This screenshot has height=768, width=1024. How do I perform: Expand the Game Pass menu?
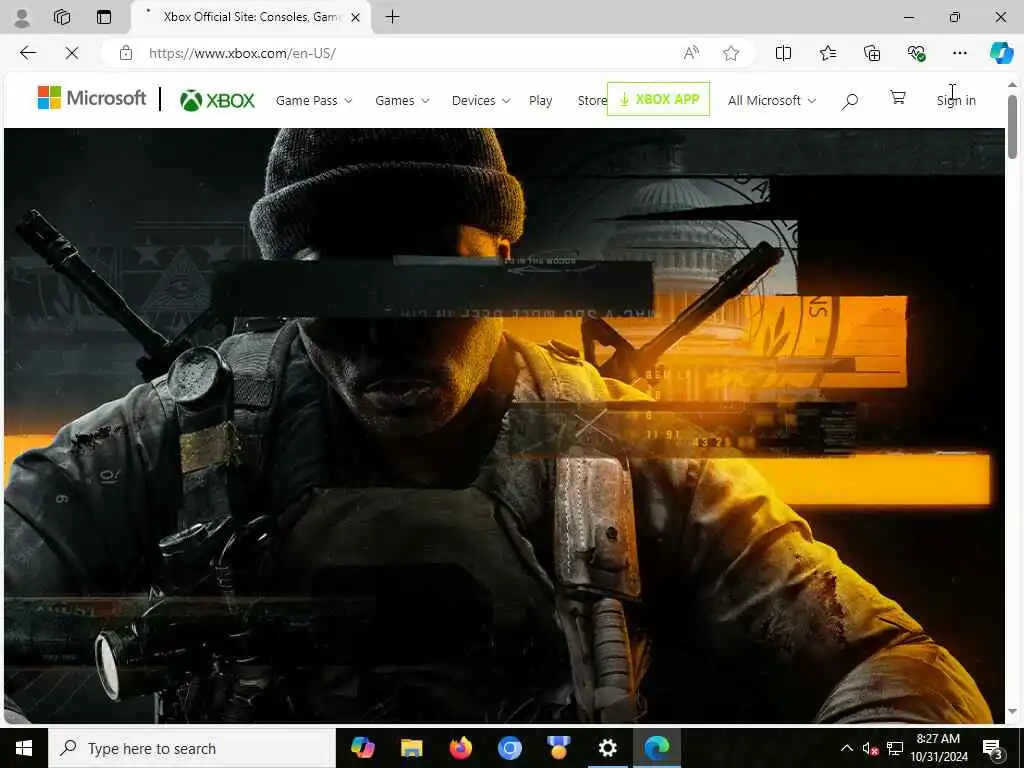(314, 101)
